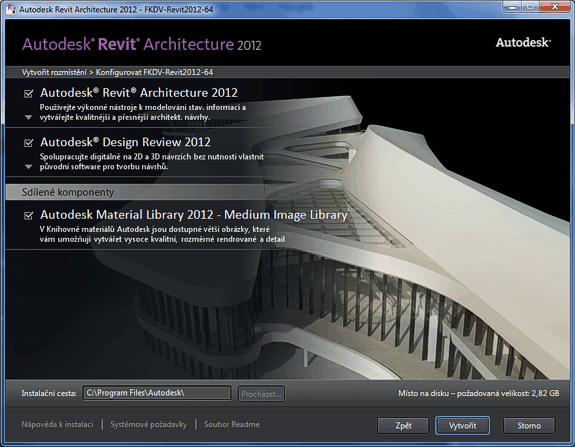The width and height of the screenshot is (575, 447).
Task: Select Autodesk Revit Architecture 2012 product title
Action: (139, 93)
